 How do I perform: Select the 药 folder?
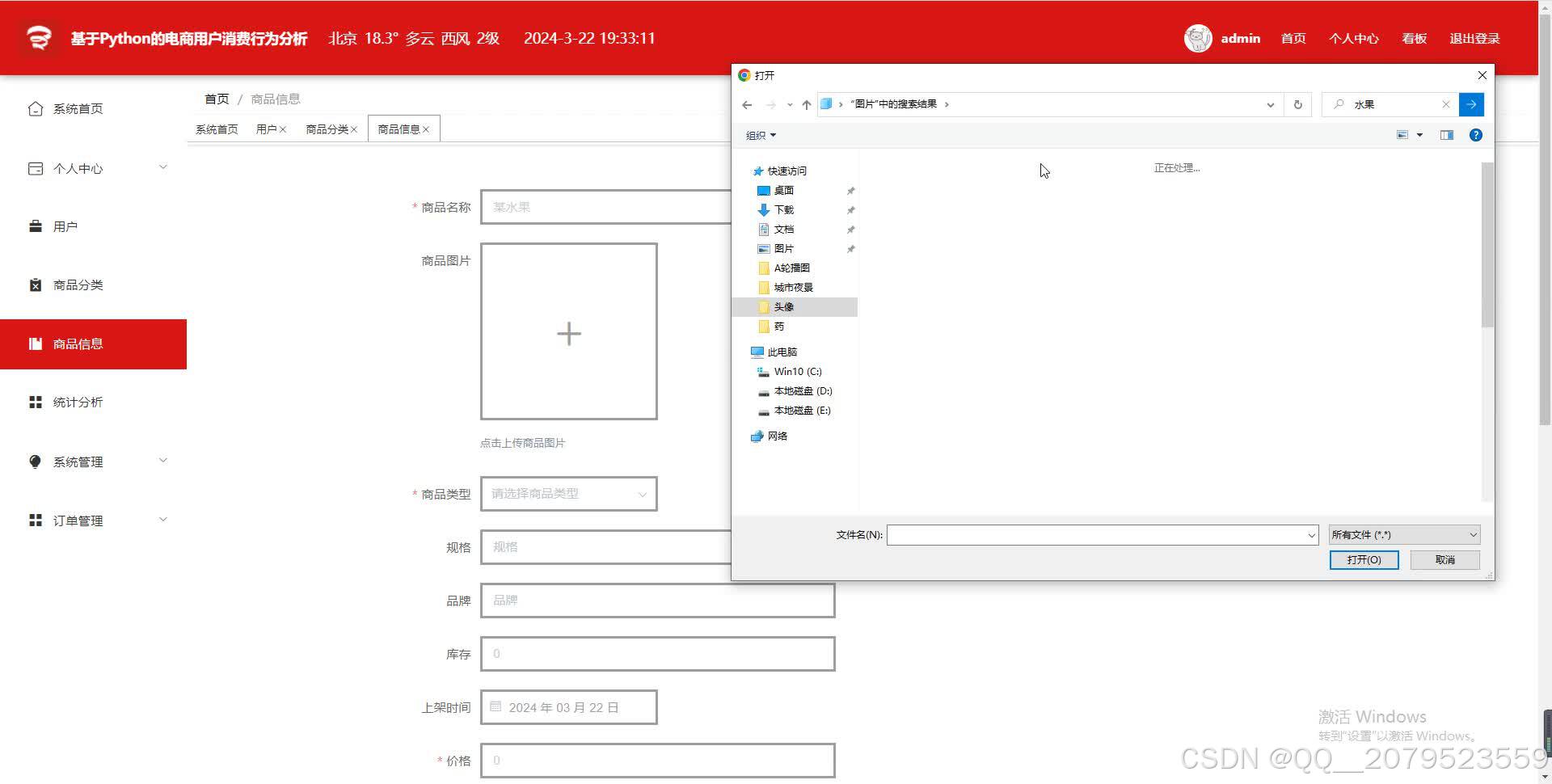coord(778,327)
